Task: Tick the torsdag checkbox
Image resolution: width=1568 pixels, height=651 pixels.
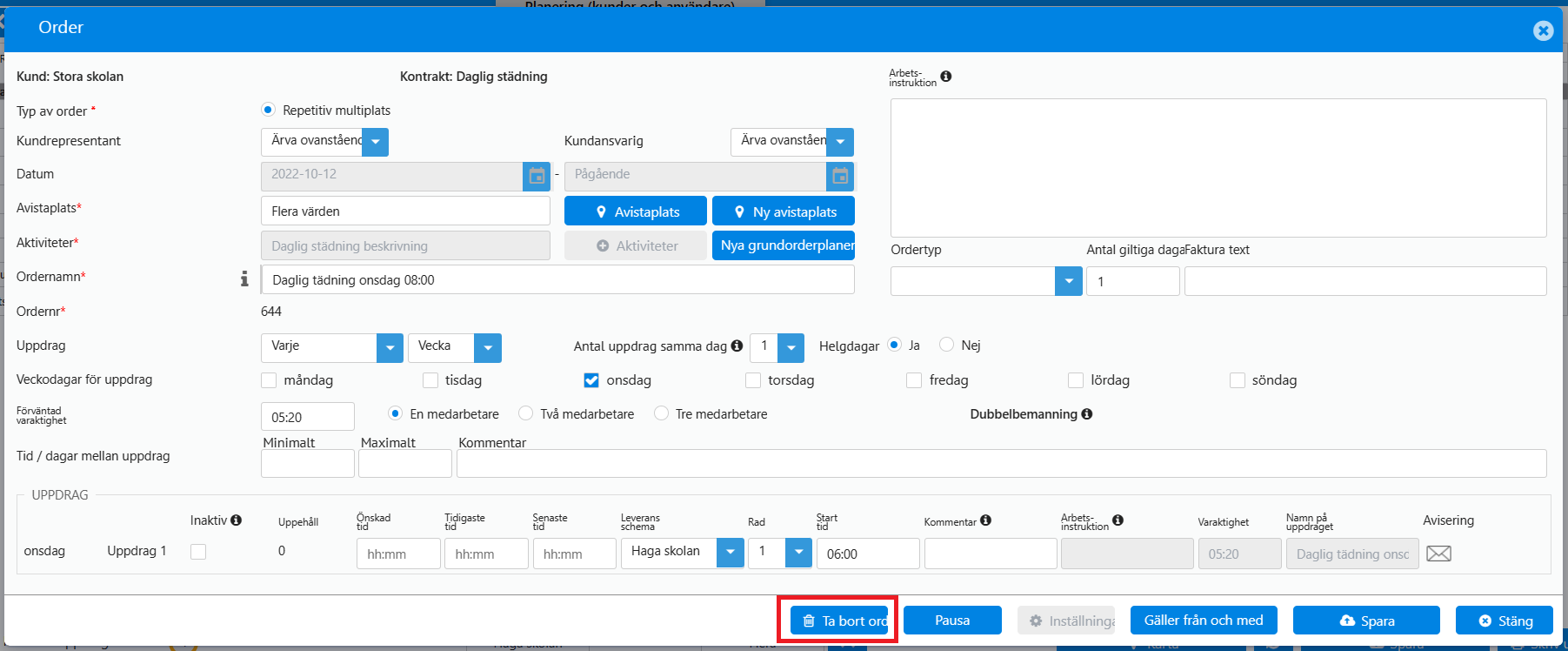Action: point(753,380)
